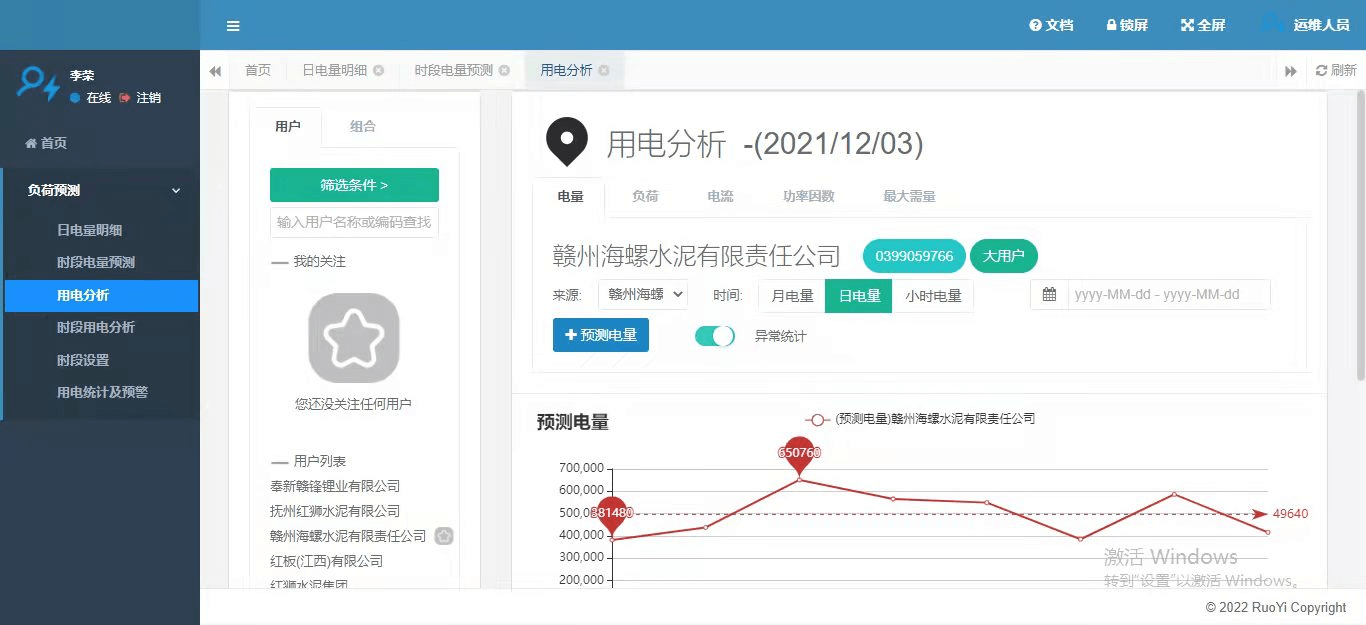
Task: Close the 用电分析 page tab
Action: click(604, 71)
